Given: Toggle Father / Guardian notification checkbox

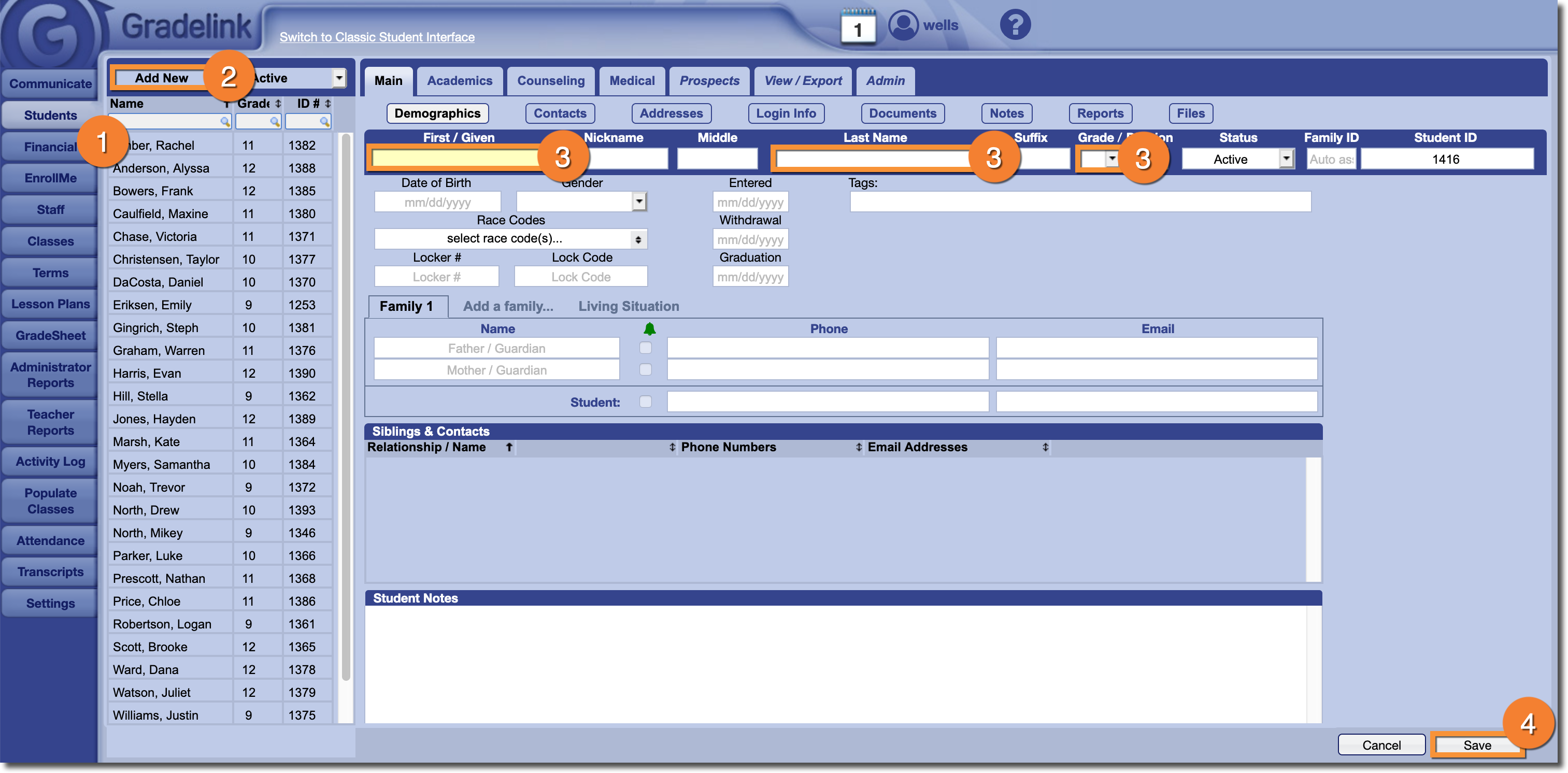Looking at the screenshot, I should 645,348.
